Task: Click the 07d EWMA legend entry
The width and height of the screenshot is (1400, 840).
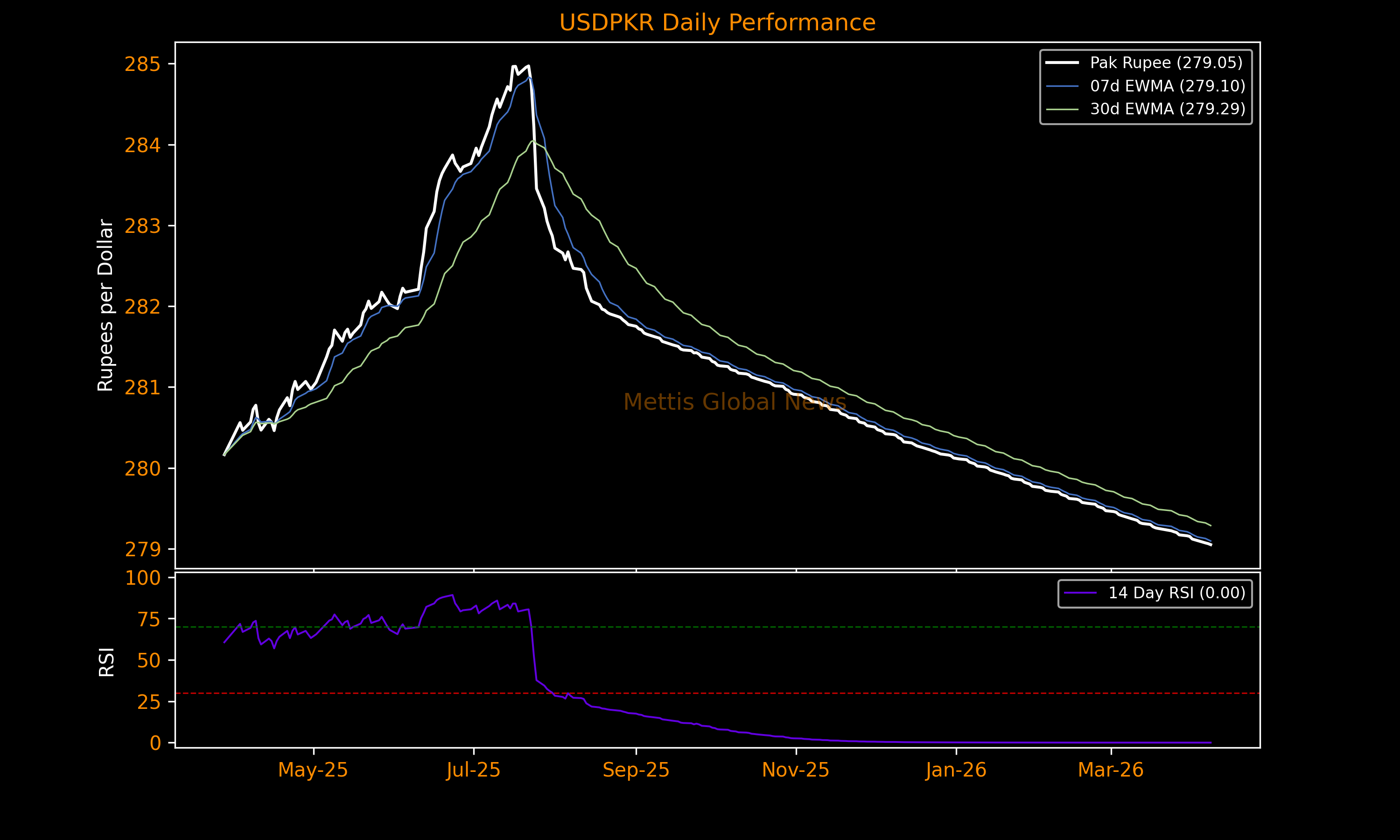Action: click(1168, 86)
